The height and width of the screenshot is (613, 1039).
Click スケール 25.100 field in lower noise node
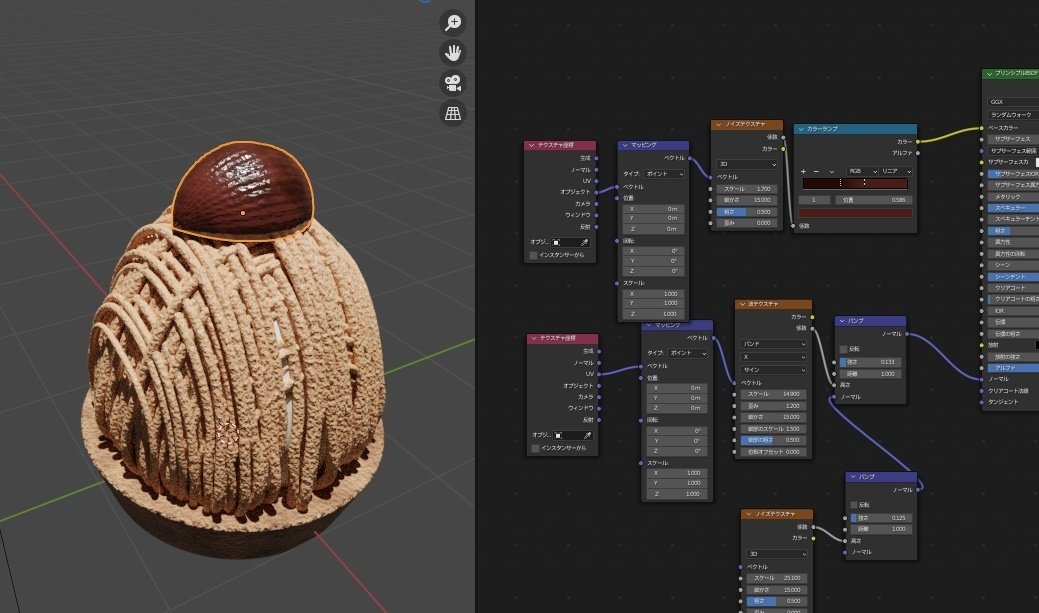(777, 578)
